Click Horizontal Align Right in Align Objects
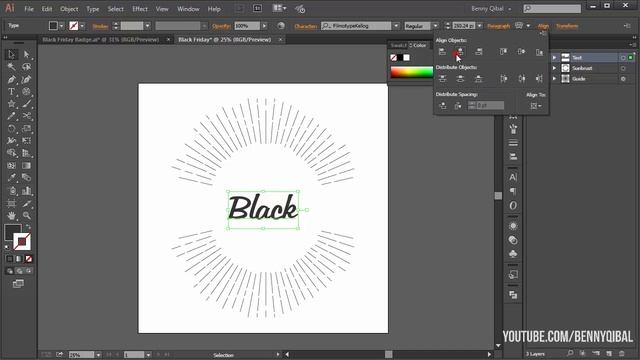The width and height of the screenshot is (640, 360). pyautogui.click(x=478, y=52)
